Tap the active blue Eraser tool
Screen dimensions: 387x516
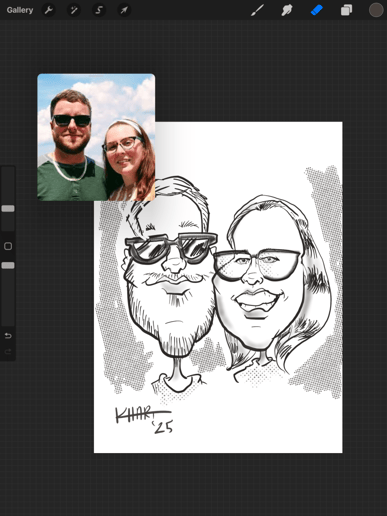tap(317, 10)
